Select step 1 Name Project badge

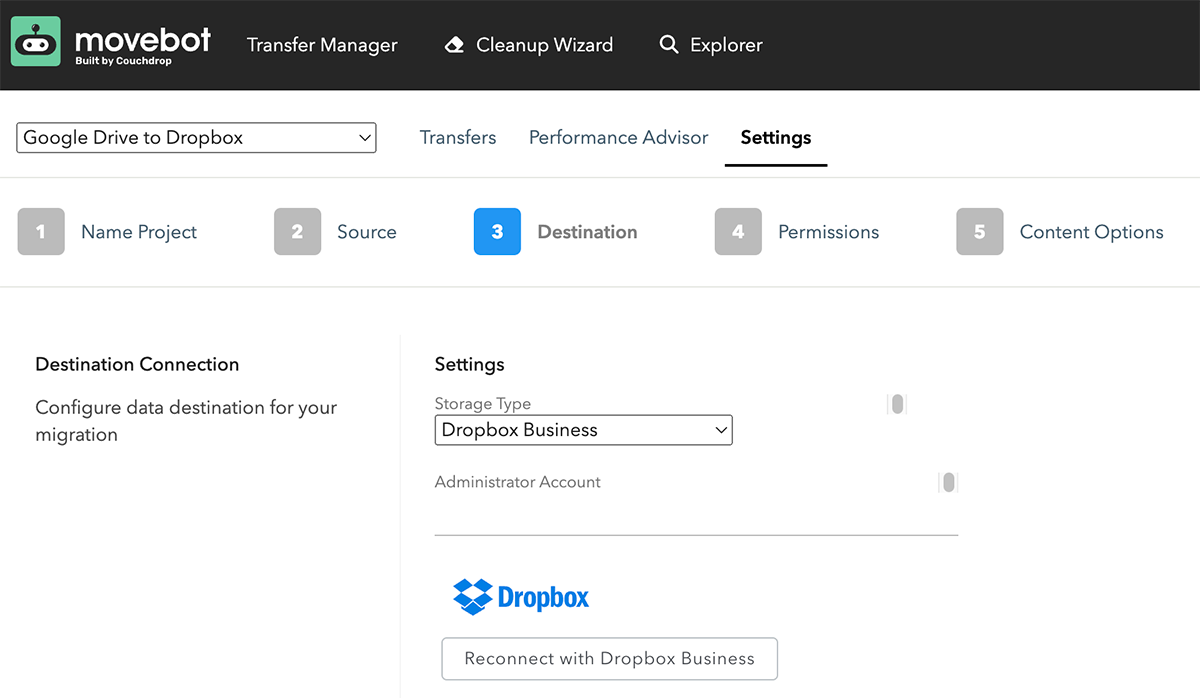41,231
